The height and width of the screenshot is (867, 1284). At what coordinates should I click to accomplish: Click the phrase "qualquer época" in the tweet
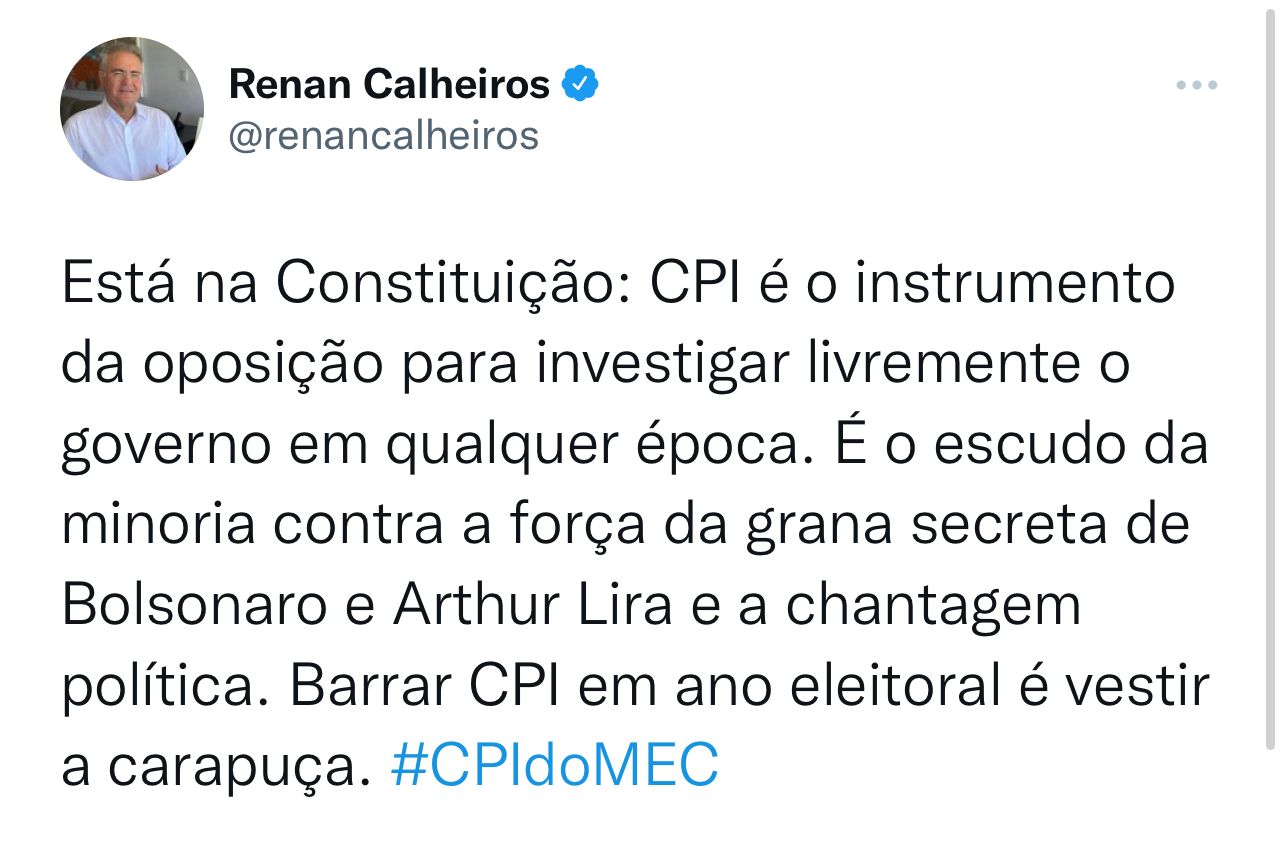593,447
